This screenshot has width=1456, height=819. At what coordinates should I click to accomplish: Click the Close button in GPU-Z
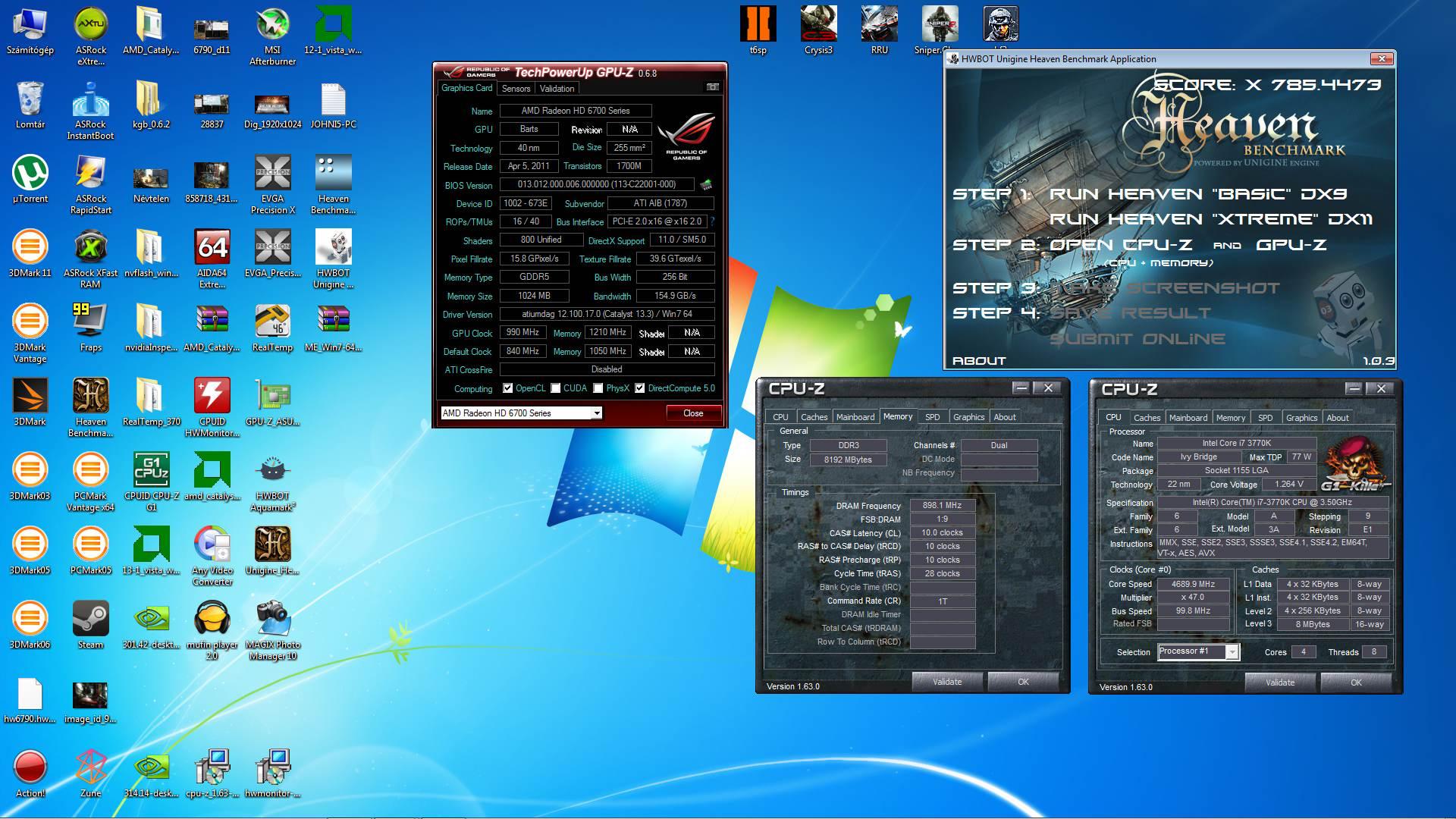pyautogui.click(x=693, y=413)
